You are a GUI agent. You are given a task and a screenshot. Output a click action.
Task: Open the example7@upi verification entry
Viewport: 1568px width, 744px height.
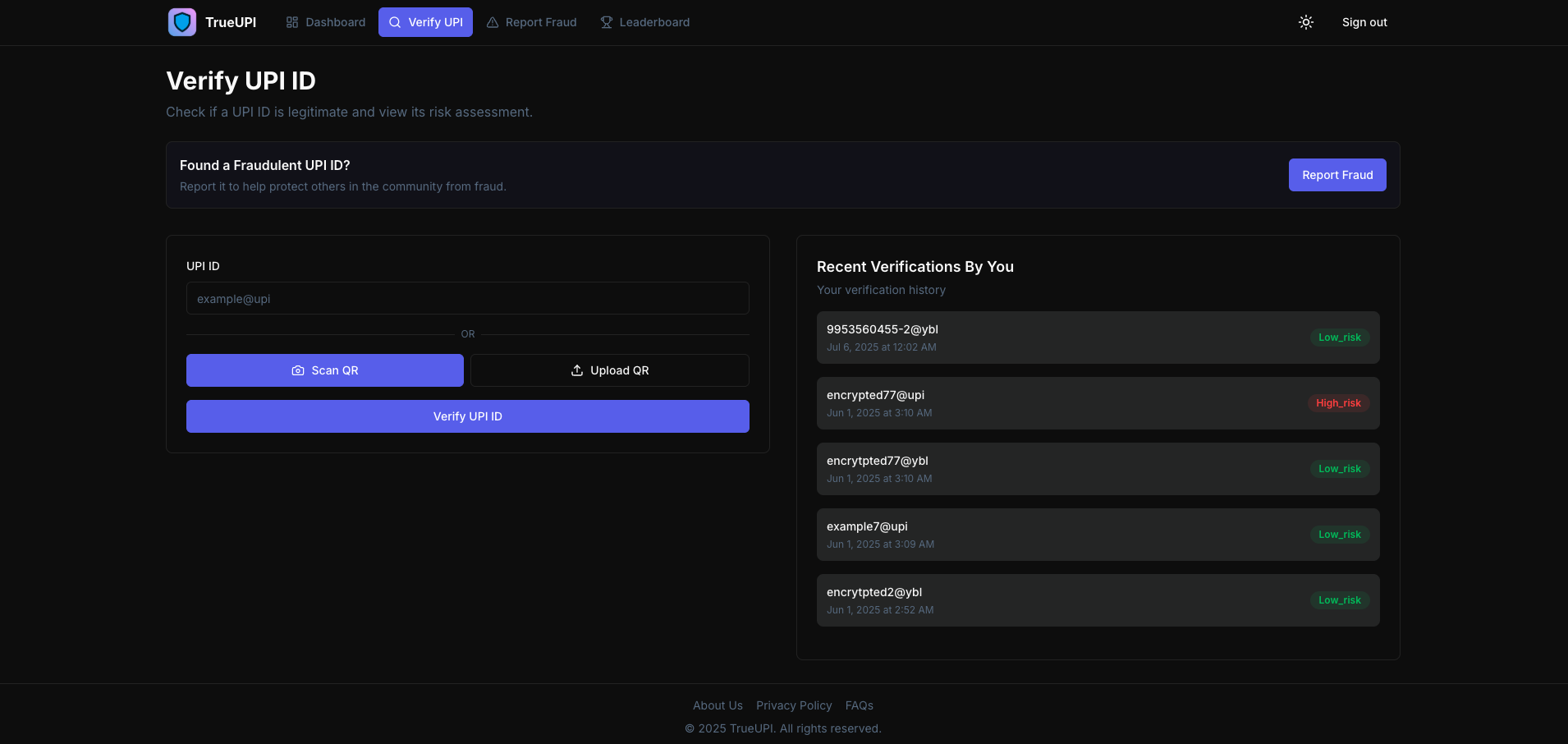click(1098, 535)
